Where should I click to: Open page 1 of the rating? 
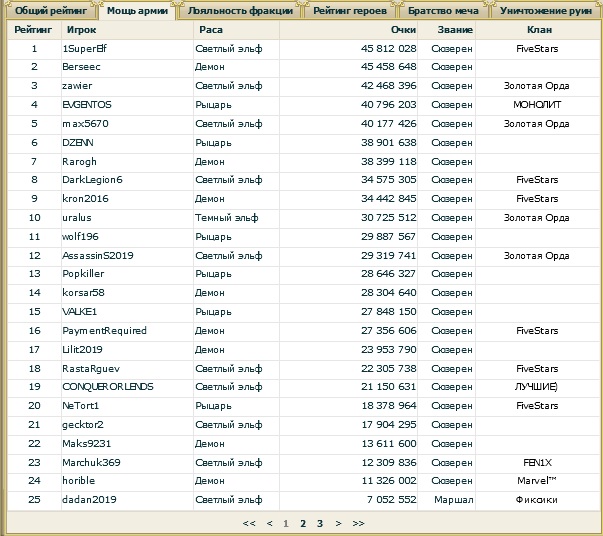pos(286,523)
